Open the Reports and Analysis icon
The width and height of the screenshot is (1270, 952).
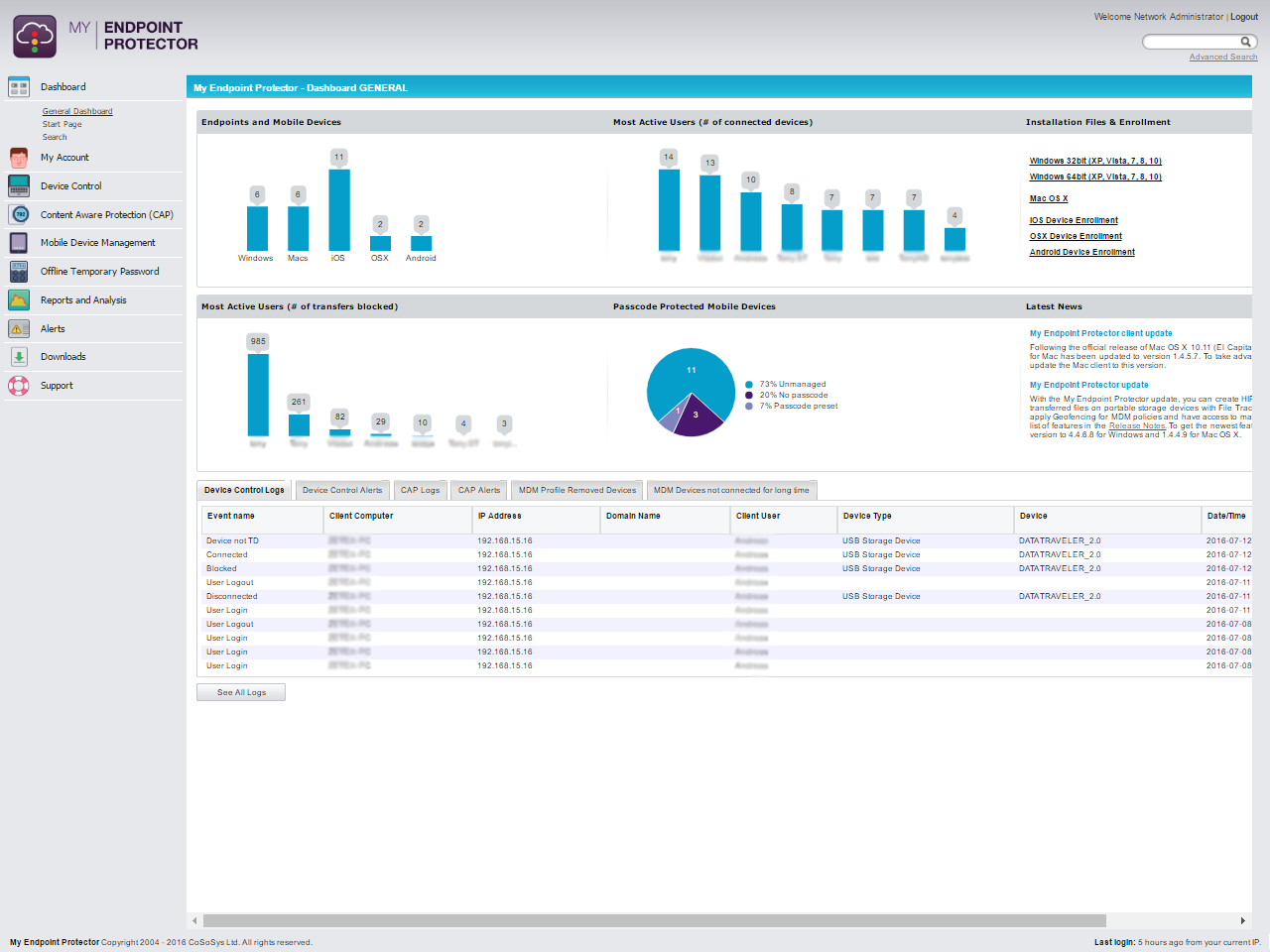(x=19, y=300)
